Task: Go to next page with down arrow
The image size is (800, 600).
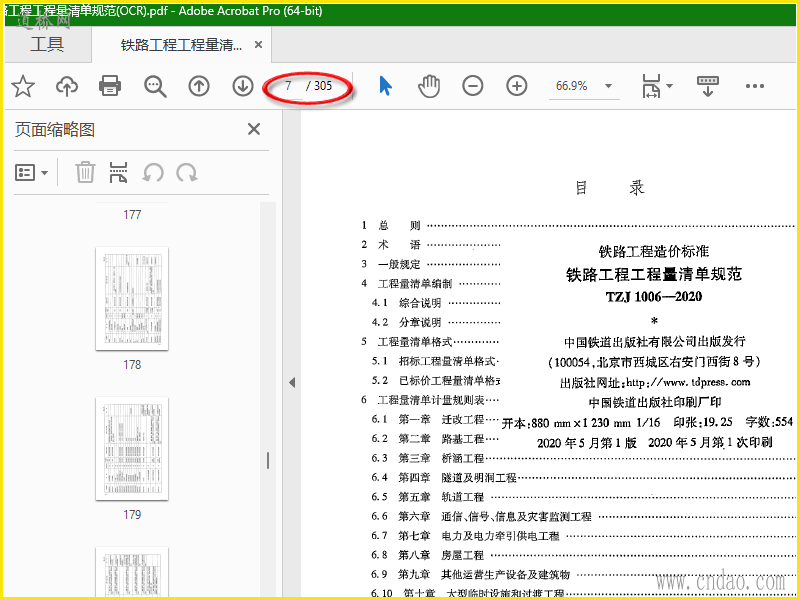Action: 243,86
